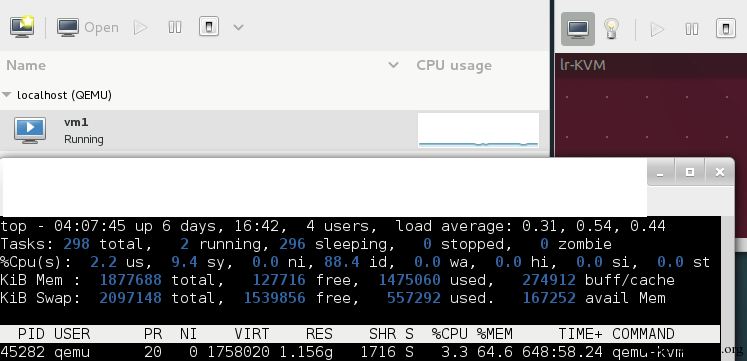This screenshot has height=361, width=747.
Task: Click the Shut Down power icon in manager
Action: [209, 27]
